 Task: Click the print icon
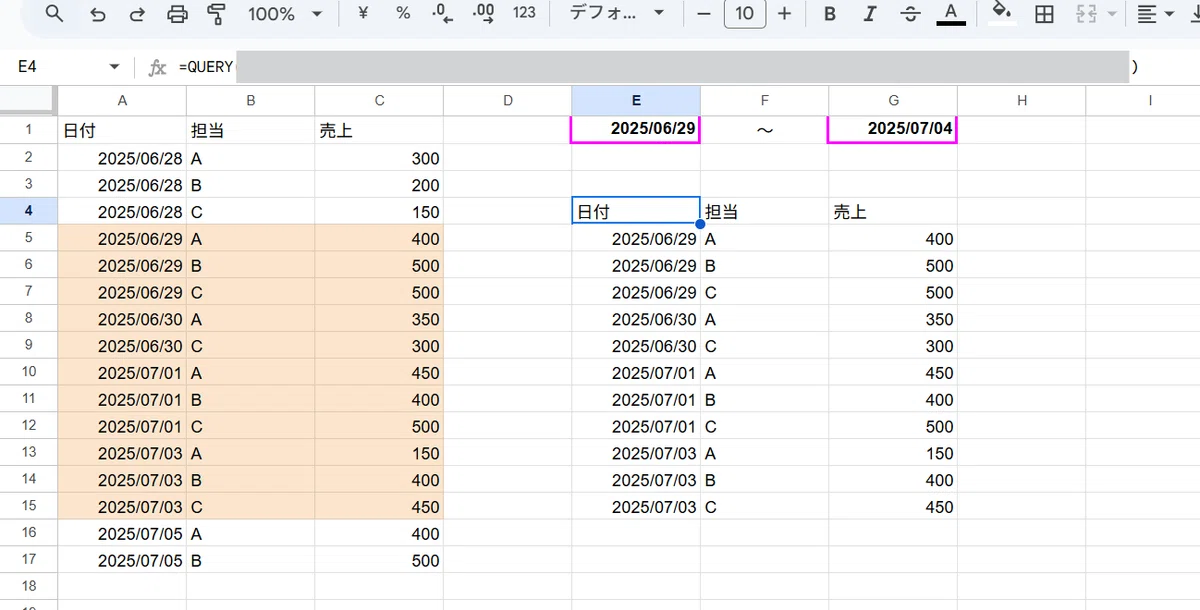pyautogui.click(x=177, y=14)
